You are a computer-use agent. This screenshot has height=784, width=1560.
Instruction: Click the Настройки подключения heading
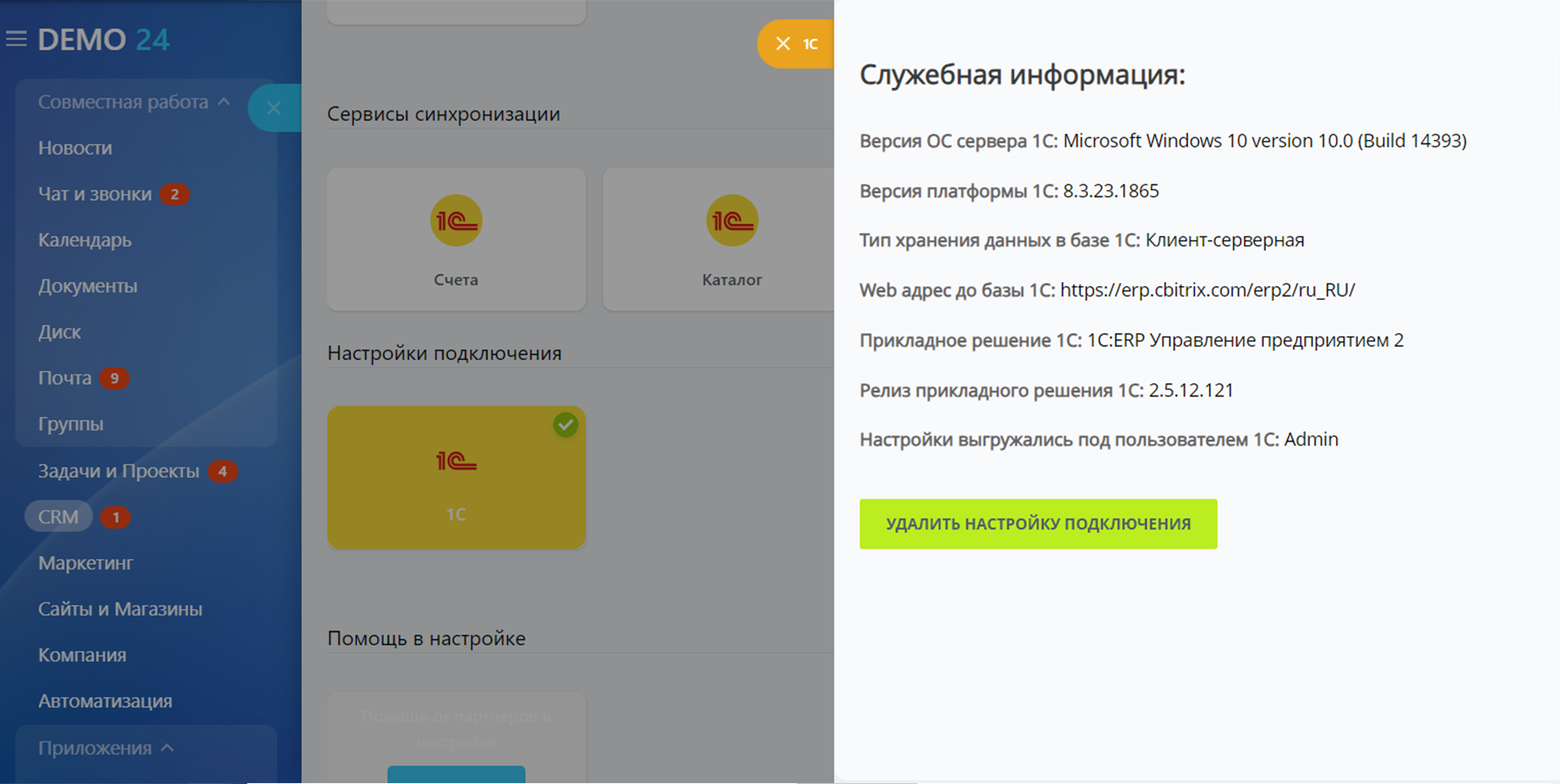tap(444, 353)
